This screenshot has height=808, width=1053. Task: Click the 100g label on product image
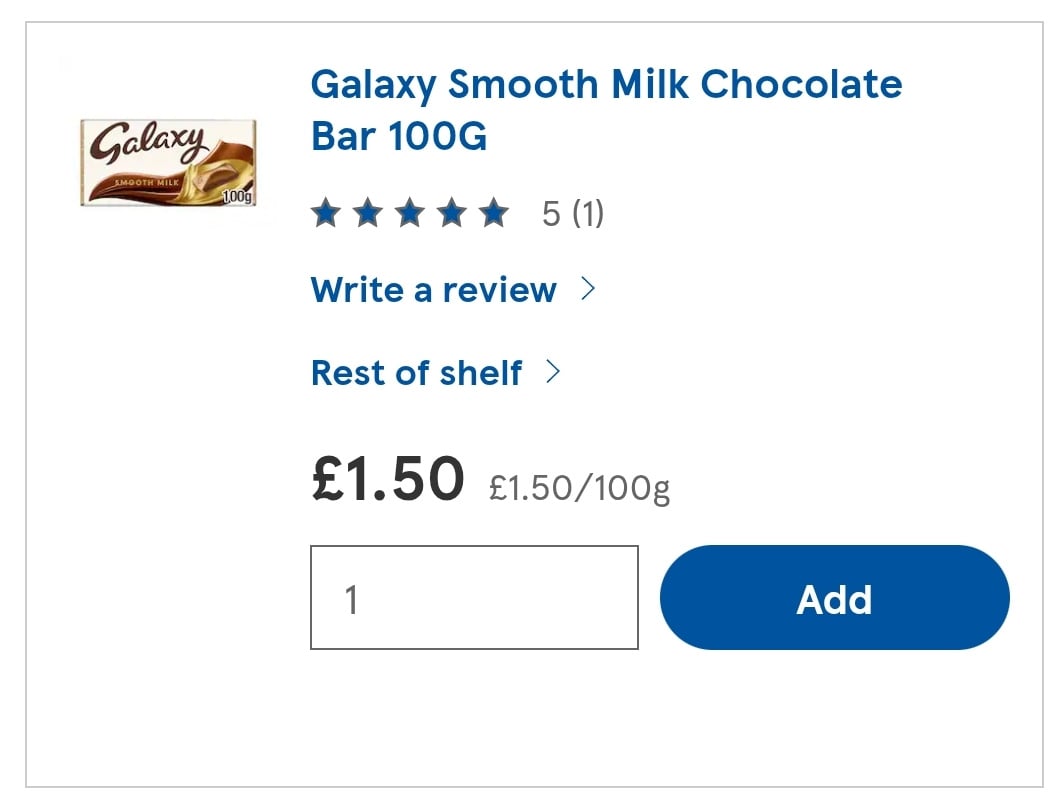pos(237,197)
